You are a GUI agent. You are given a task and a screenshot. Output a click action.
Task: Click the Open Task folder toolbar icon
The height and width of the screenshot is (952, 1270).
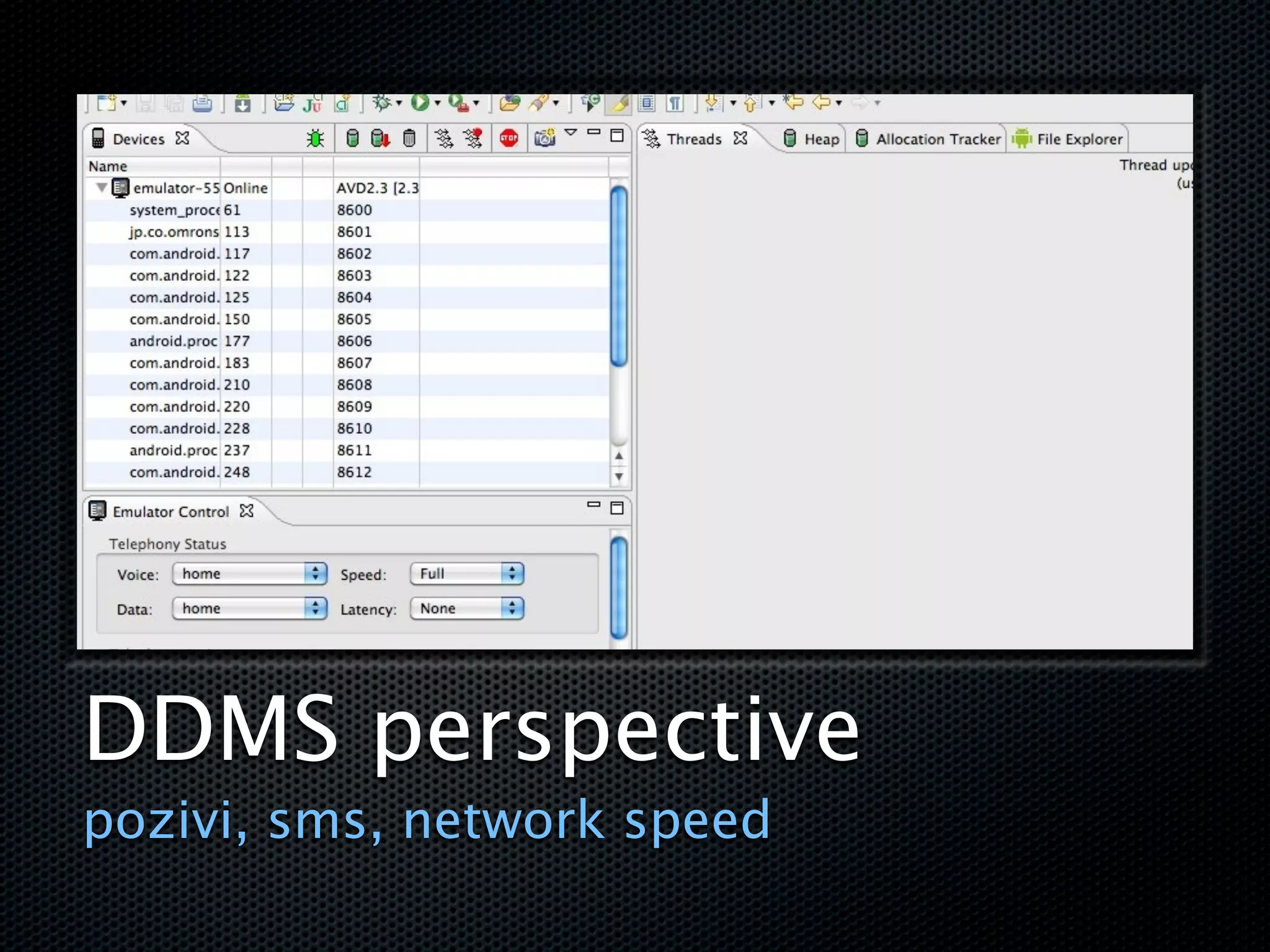pos(510,103)
